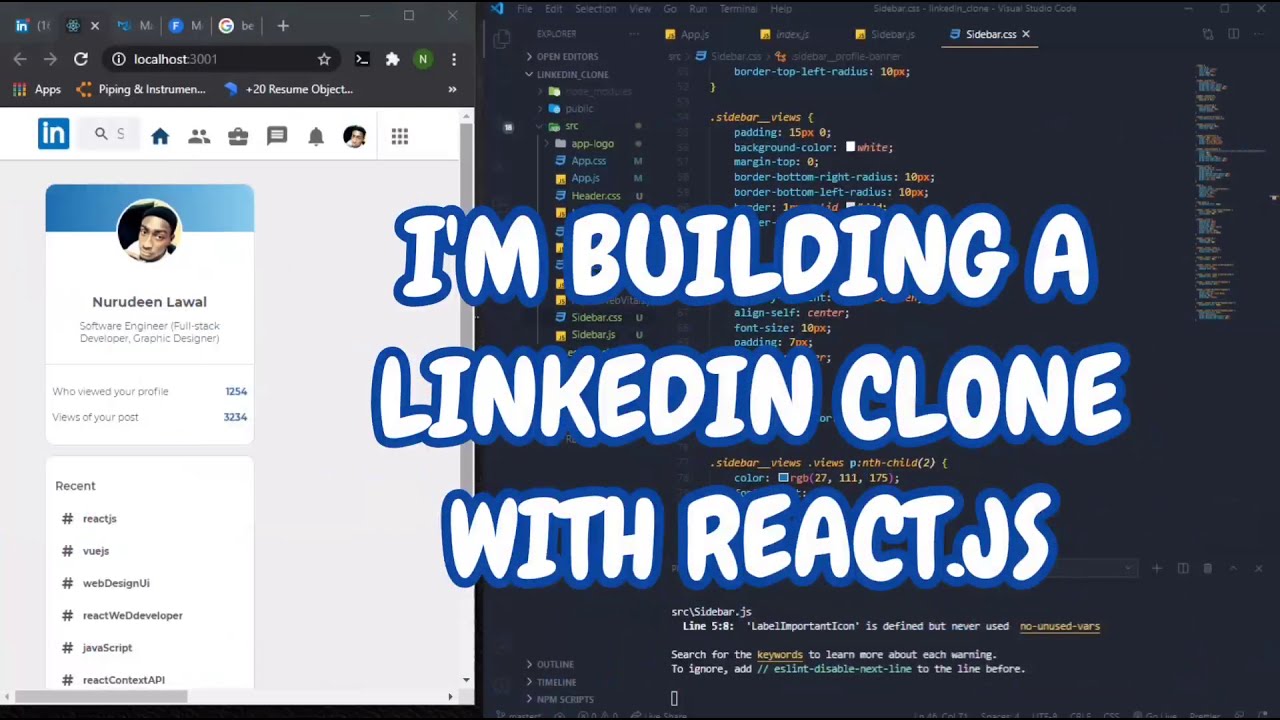The height and width of the screenshot is (720, 1280).
Task: Split the terminal panel
Action: click(1183, 568)
